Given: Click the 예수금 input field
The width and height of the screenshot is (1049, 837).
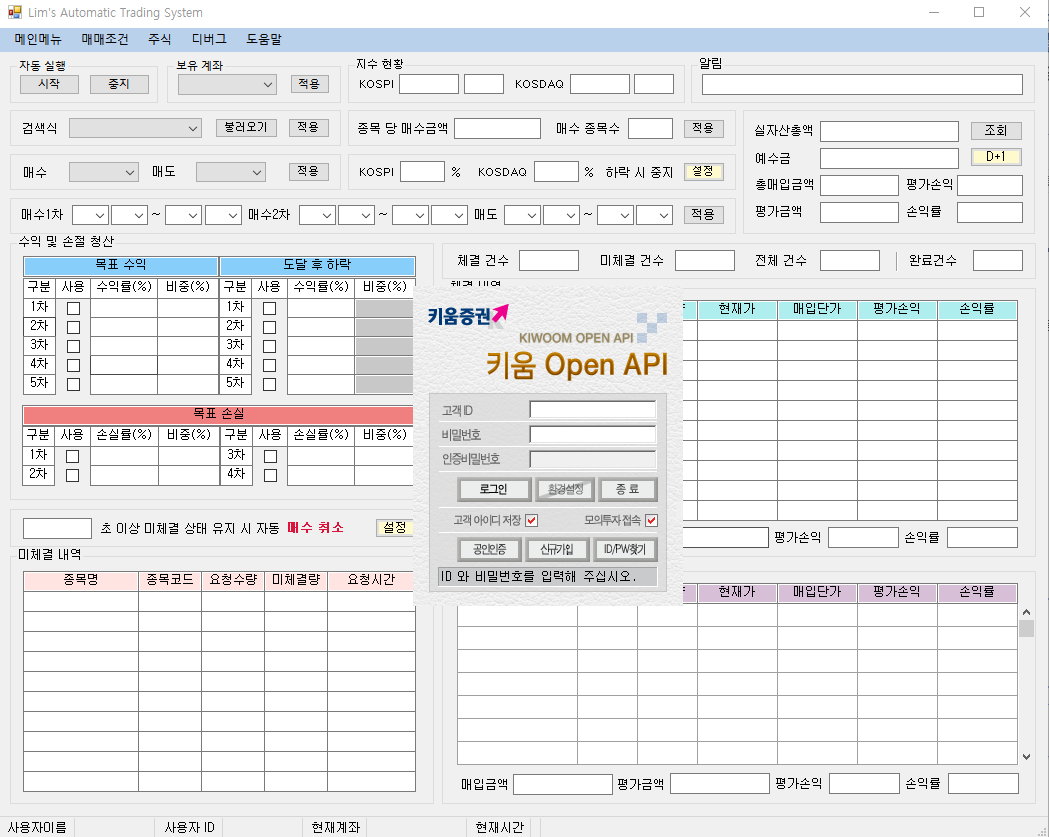Looking at the screenshot, I should [x=889, y=158].
